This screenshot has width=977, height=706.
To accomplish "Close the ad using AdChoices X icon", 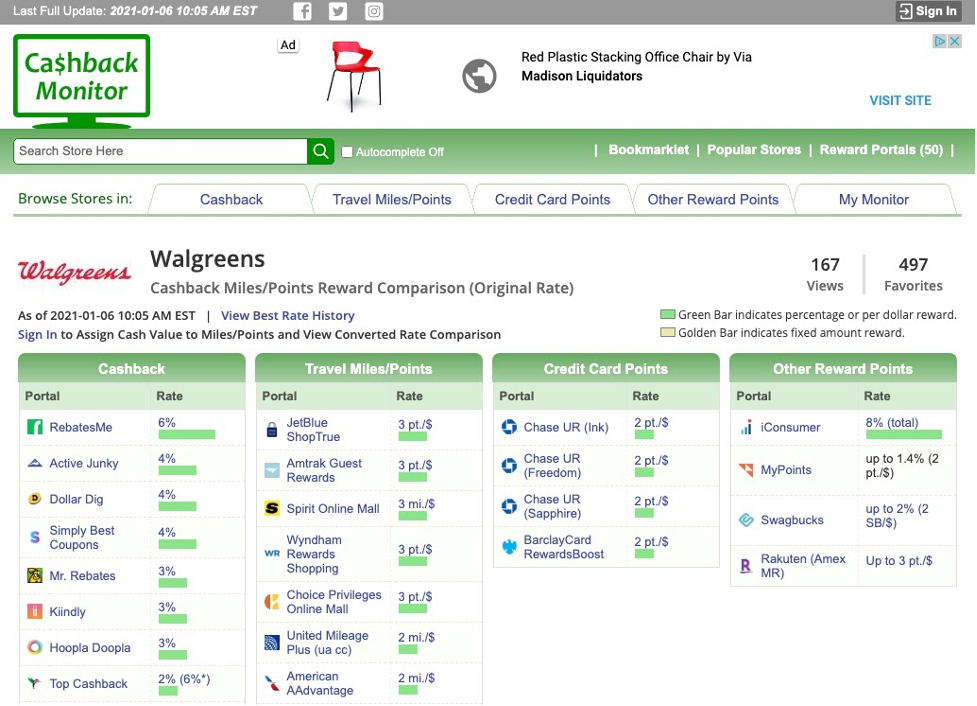I will [x=954, y=41].
